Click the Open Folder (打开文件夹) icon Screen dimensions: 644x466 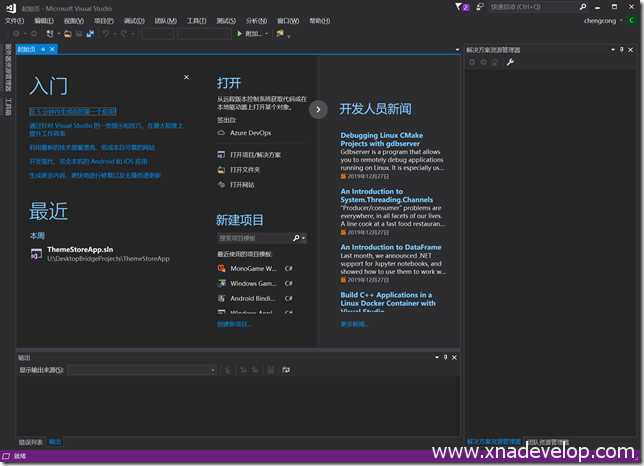pyautogui.click(x=222, y=170)
